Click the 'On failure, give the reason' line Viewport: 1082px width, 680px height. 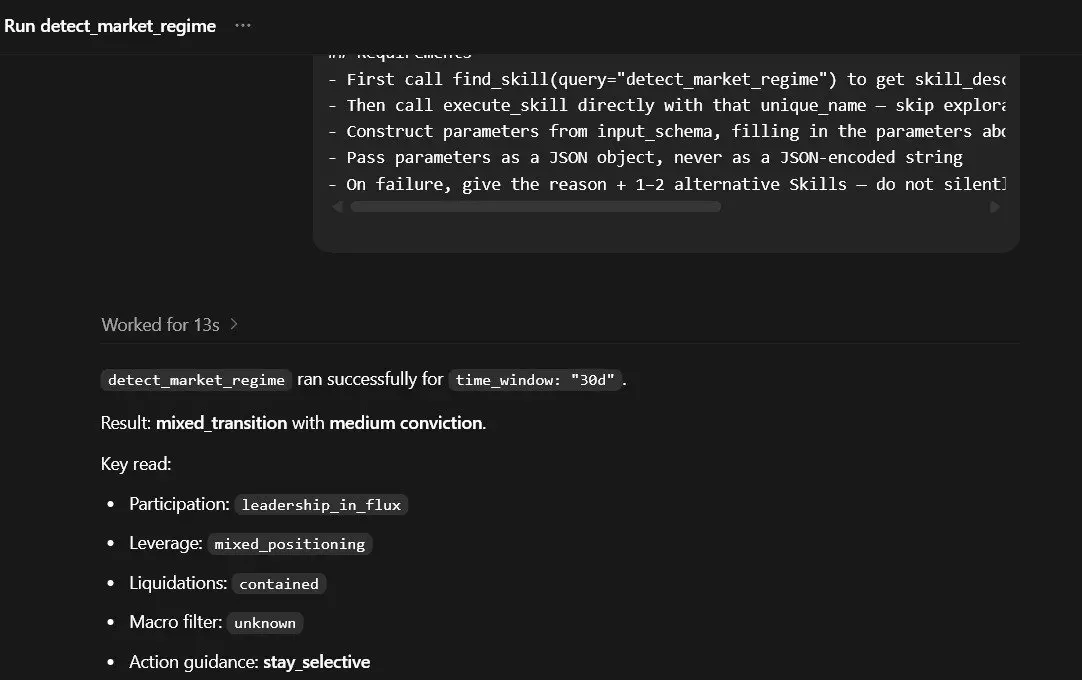click(667, 184)
